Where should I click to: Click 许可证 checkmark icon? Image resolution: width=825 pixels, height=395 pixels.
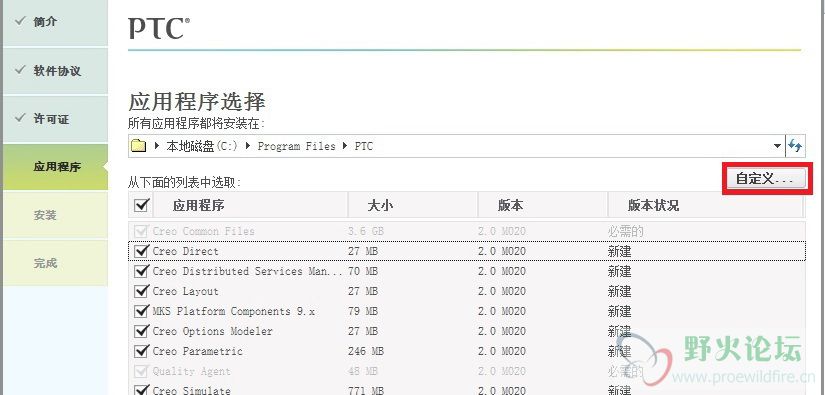[x=20, y=117]
